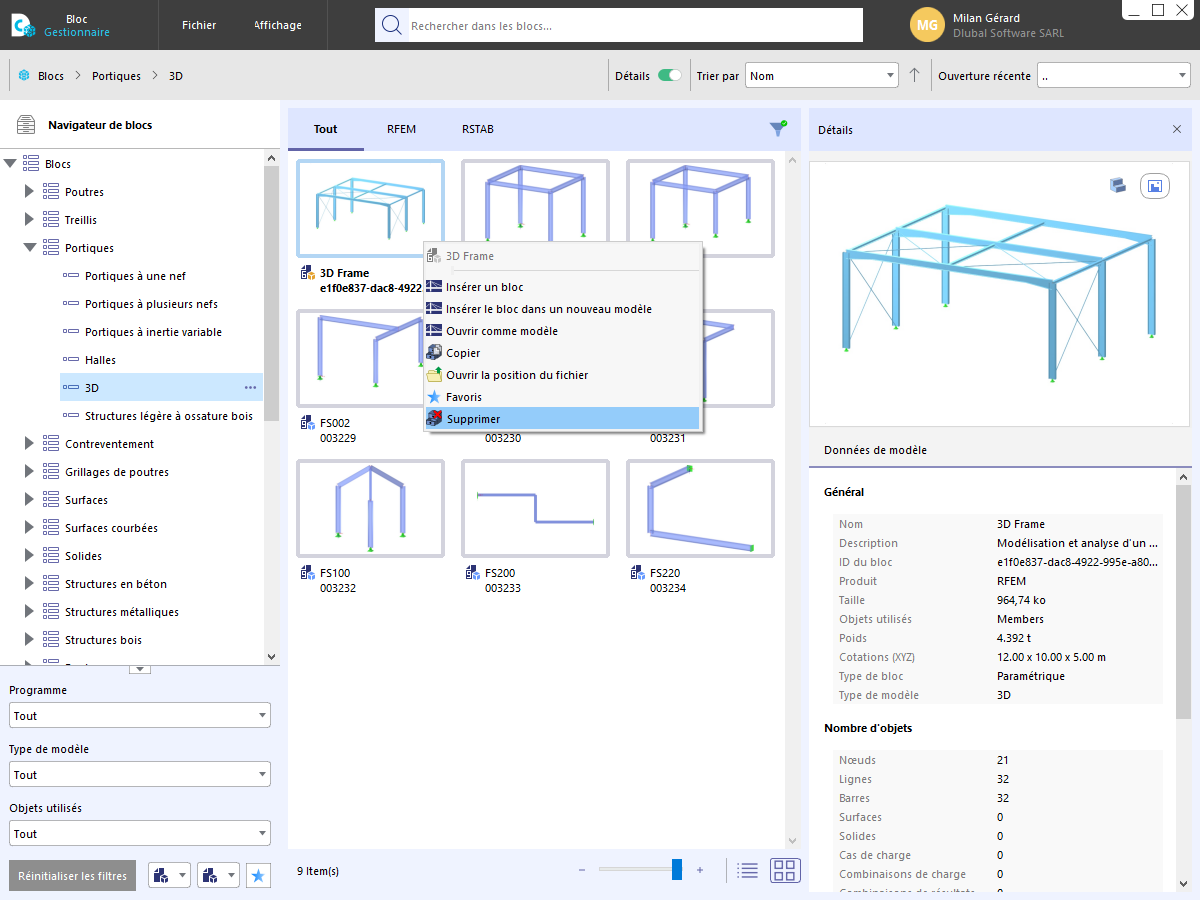Viewport: 1200px width, 900px height.
Task: Click the thumbnail size slider handle
Action: click(x=677, y=870)
